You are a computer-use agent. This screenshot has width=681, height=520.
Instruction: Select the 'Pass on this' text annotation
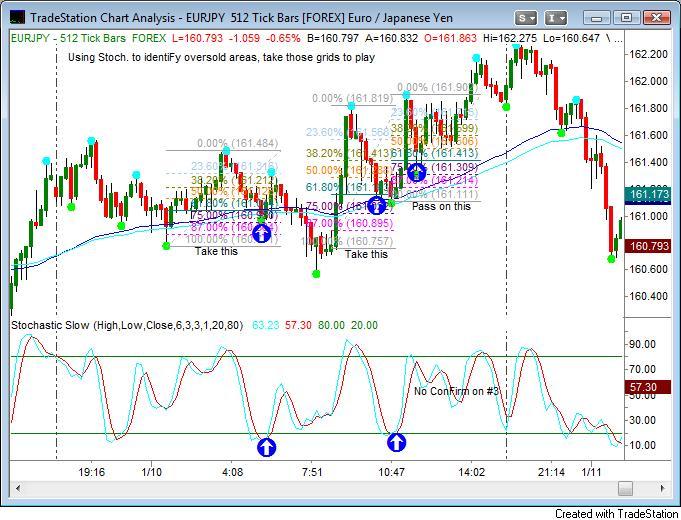click(441, 206)
